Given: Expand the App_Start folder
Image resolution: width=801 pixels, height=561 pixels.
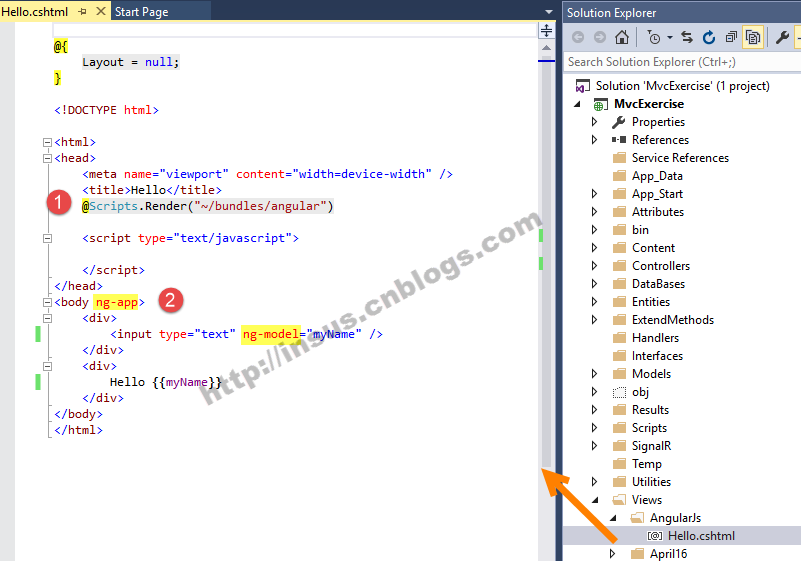Looking at the screenshot, I should coord(594,194).
